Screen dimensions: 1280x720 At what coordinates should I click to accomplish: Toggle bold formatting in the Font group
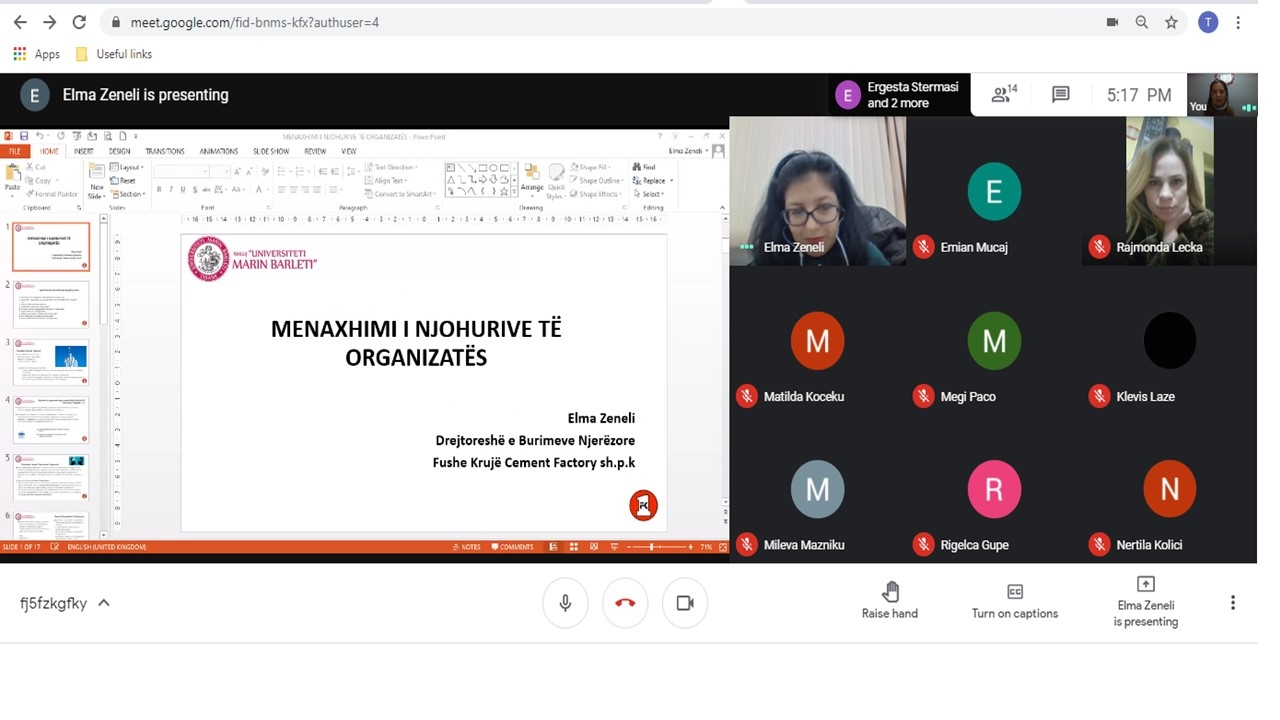pos(159,189)
